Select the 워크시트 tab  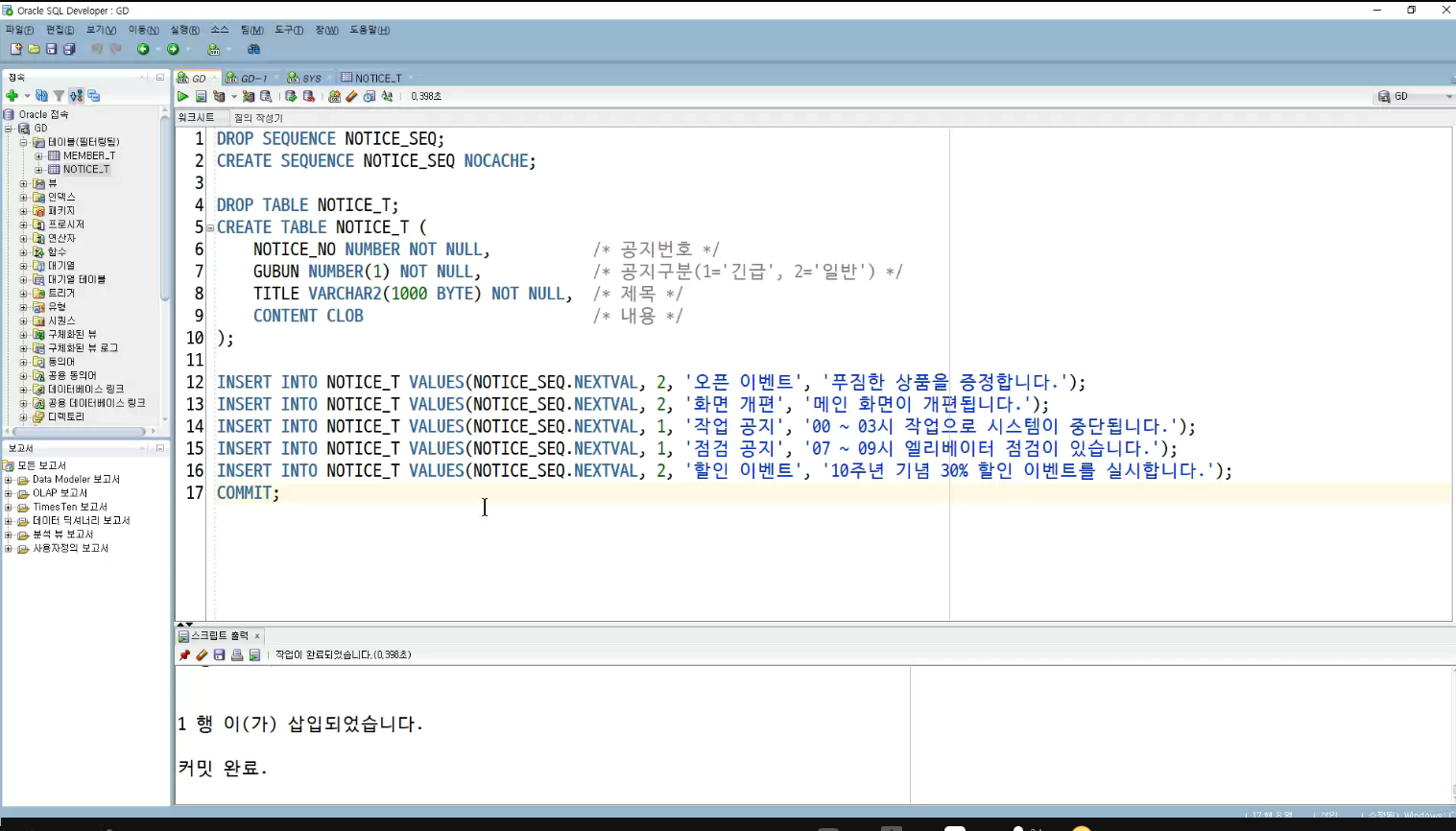pyautogui.click(x=197, y=117)
